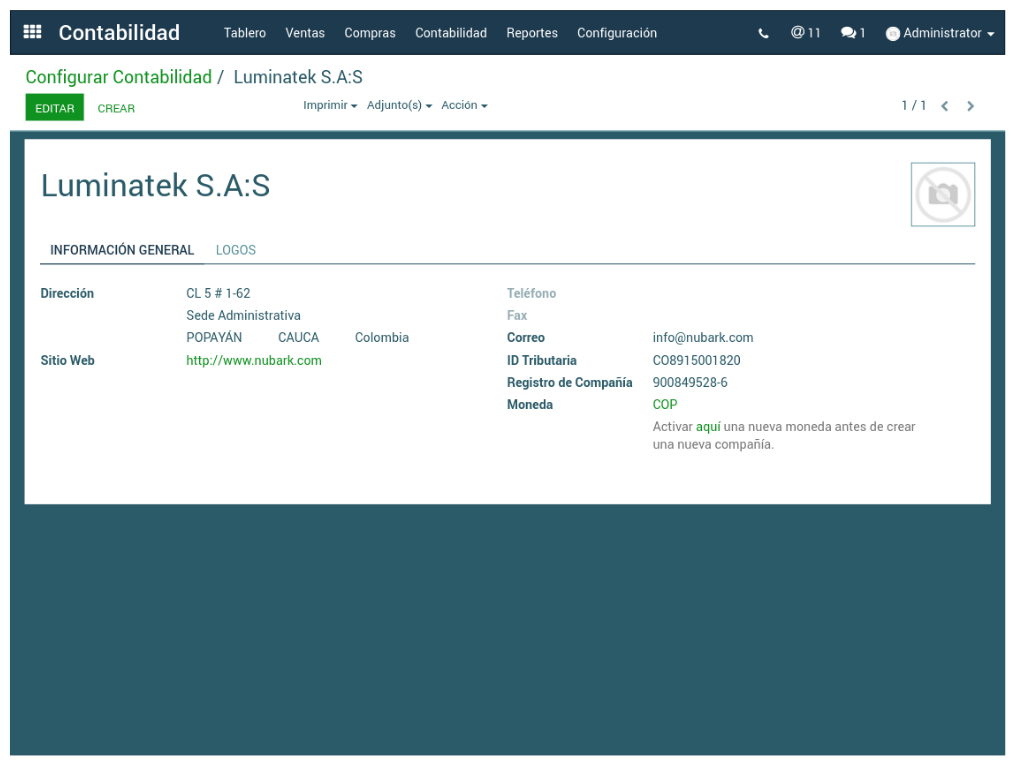Switch to the LOGOS tab

click(236, 250)
